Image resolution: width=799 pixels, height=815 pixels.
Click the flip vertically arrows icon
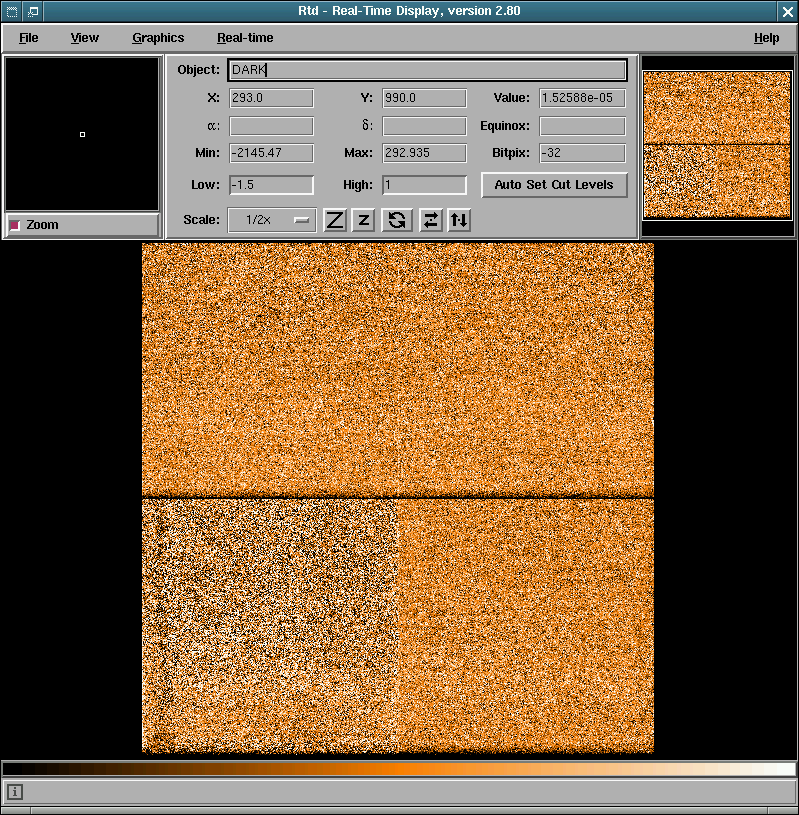pyautogui.click(x=459, y=220)
